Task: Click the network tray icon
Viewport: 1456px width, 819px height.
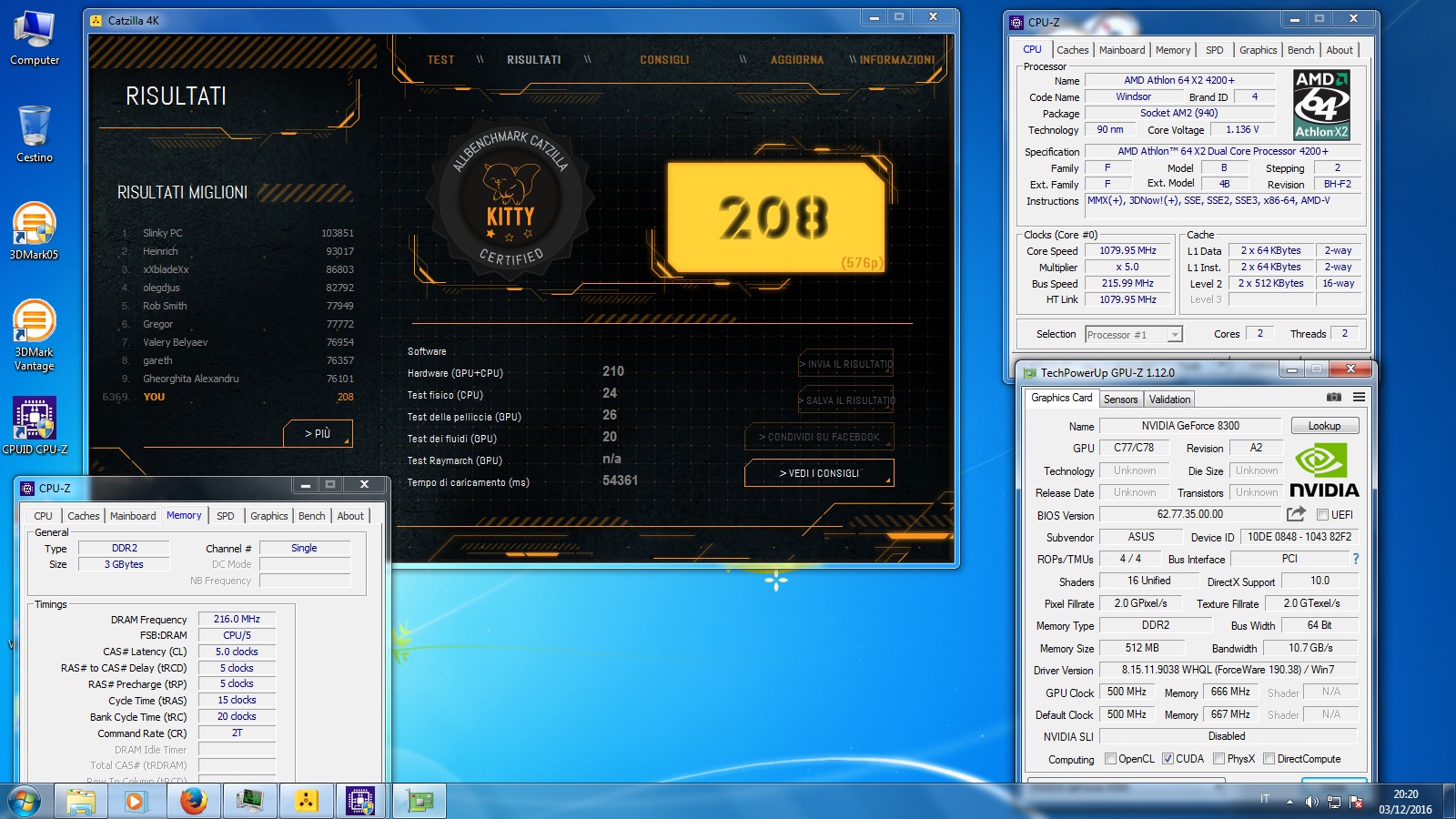Action: pos(1334,802)
